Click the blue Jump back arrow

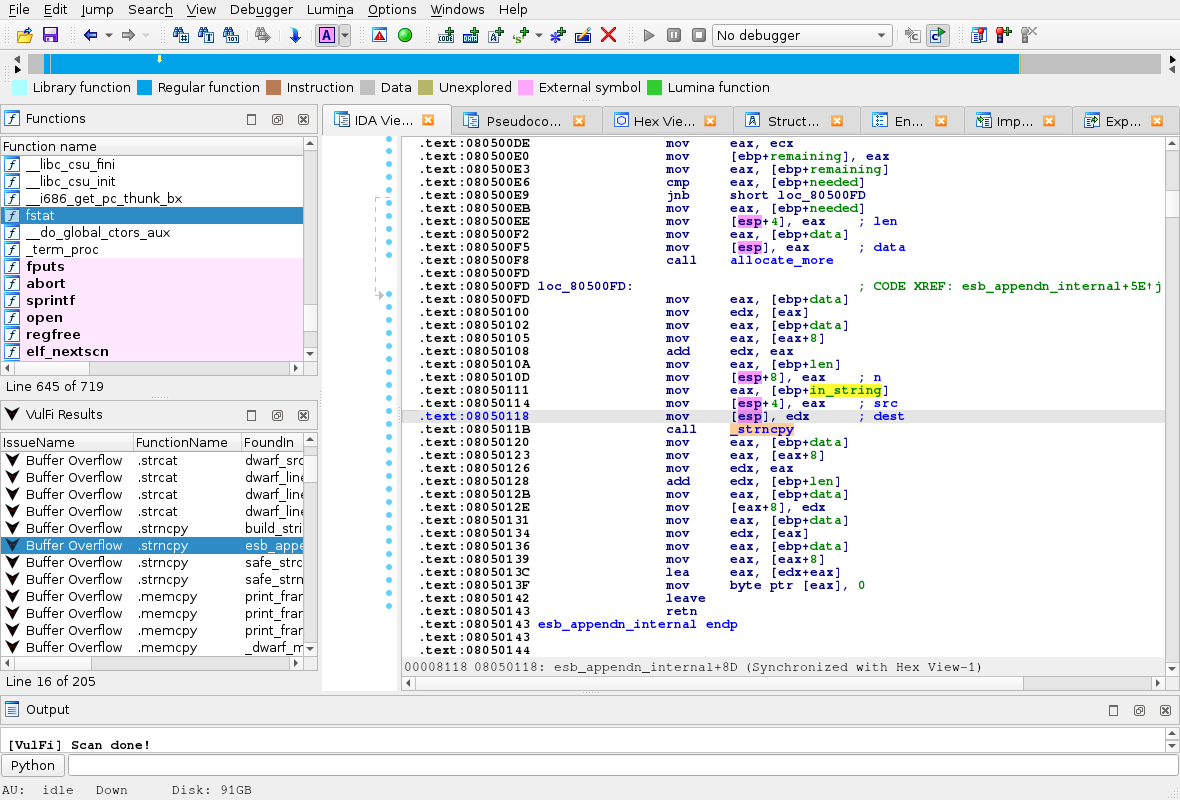90,35
